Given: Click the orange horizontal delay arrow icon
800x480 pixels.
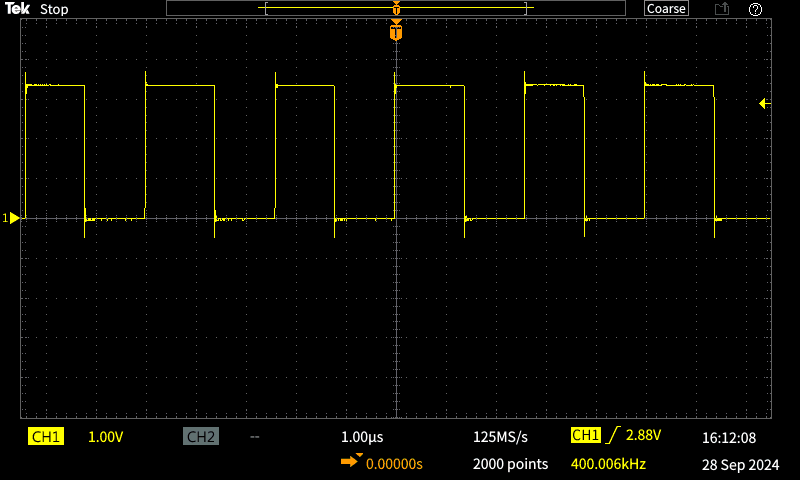Looking at the screenshot, I should (x=352, y=461).
